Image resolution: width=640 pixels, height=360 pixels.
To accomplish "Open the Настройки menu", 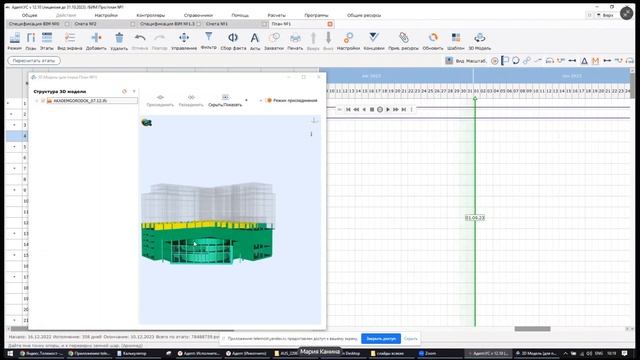I will pos(106,15).
